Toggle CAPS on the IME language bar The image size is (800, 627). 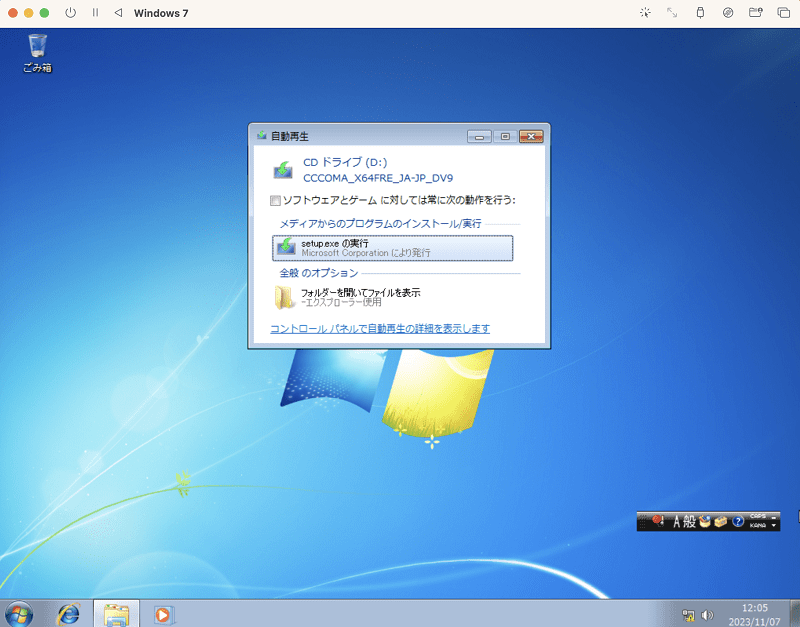pyautogui.click(x=758, y=516)
